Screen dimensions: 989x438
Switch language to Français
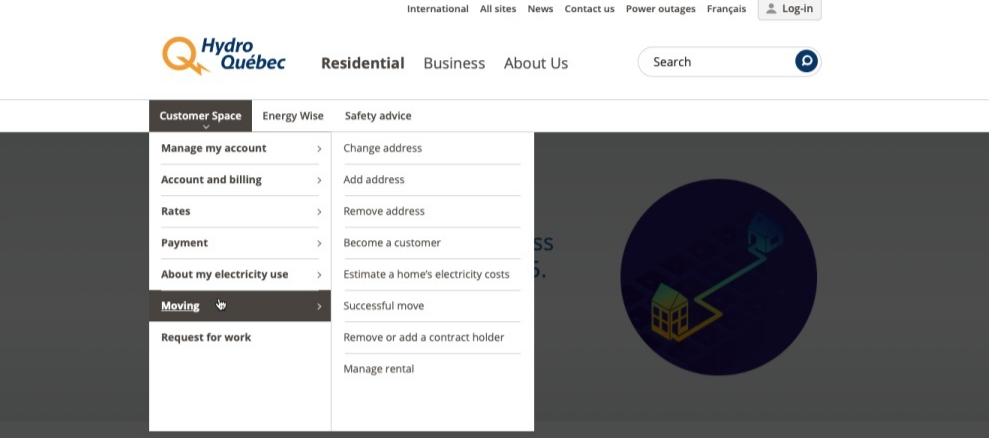726,9
